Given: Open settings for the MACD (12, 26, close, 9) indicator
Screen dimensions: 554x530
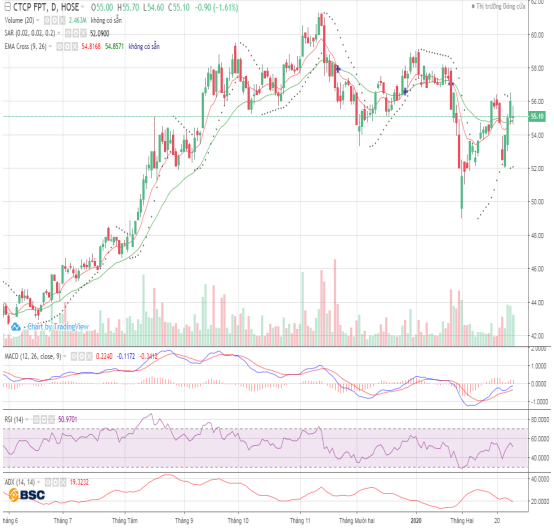Looking at the screenshot, I should click(x=81, y=357).
